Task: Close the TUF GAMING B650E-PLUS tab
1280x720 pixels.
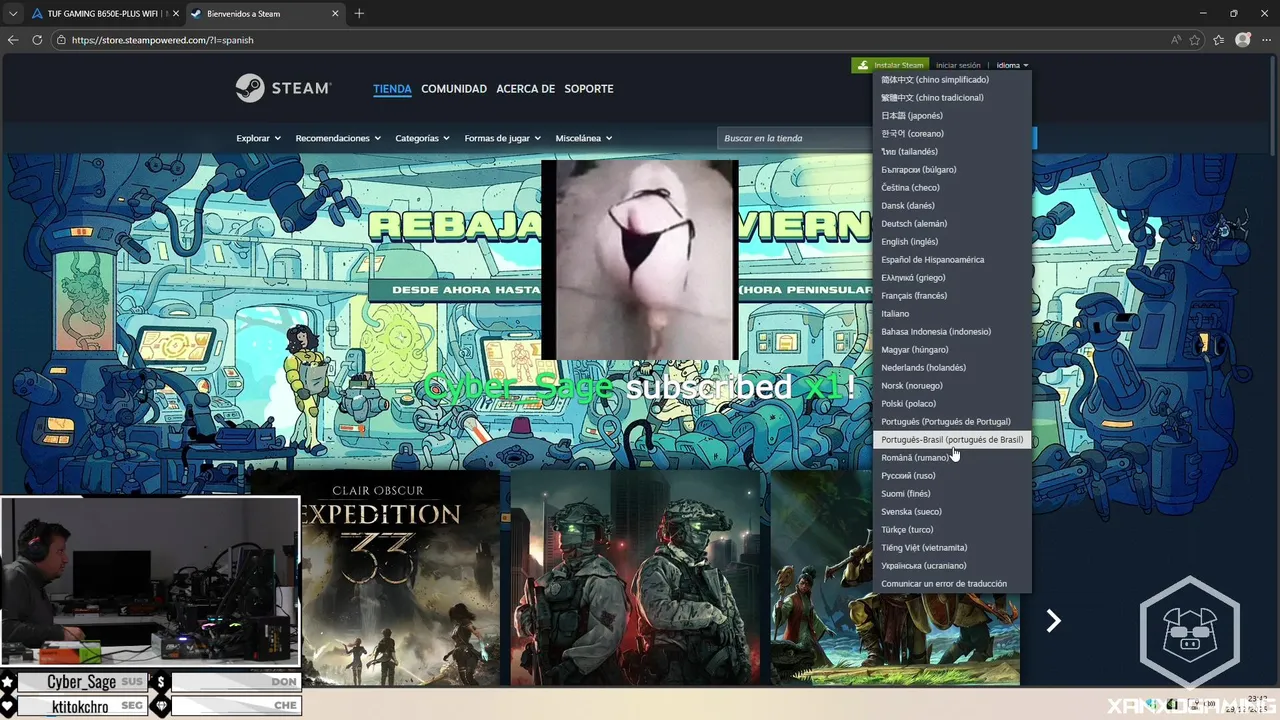Action: pos(174,14)
